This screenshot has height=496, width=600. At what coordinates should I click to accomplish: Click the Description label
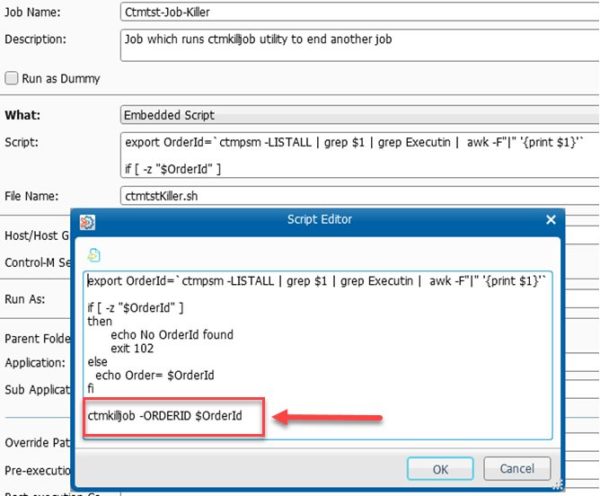tap(35, 39)
